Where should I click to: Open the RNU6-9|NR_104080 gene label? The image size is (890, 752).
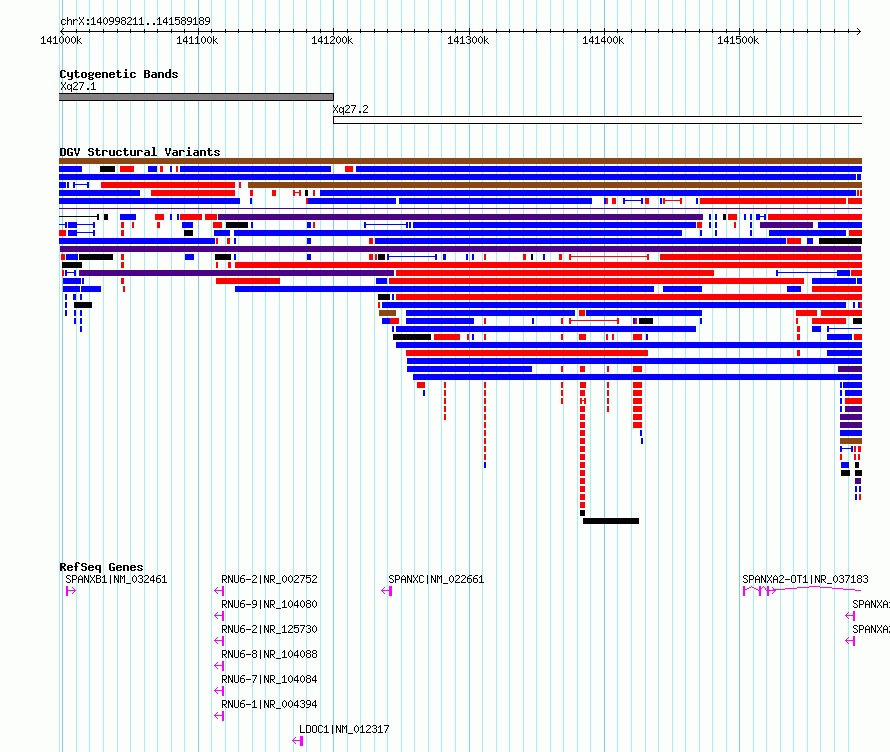[x=269, y=604]
